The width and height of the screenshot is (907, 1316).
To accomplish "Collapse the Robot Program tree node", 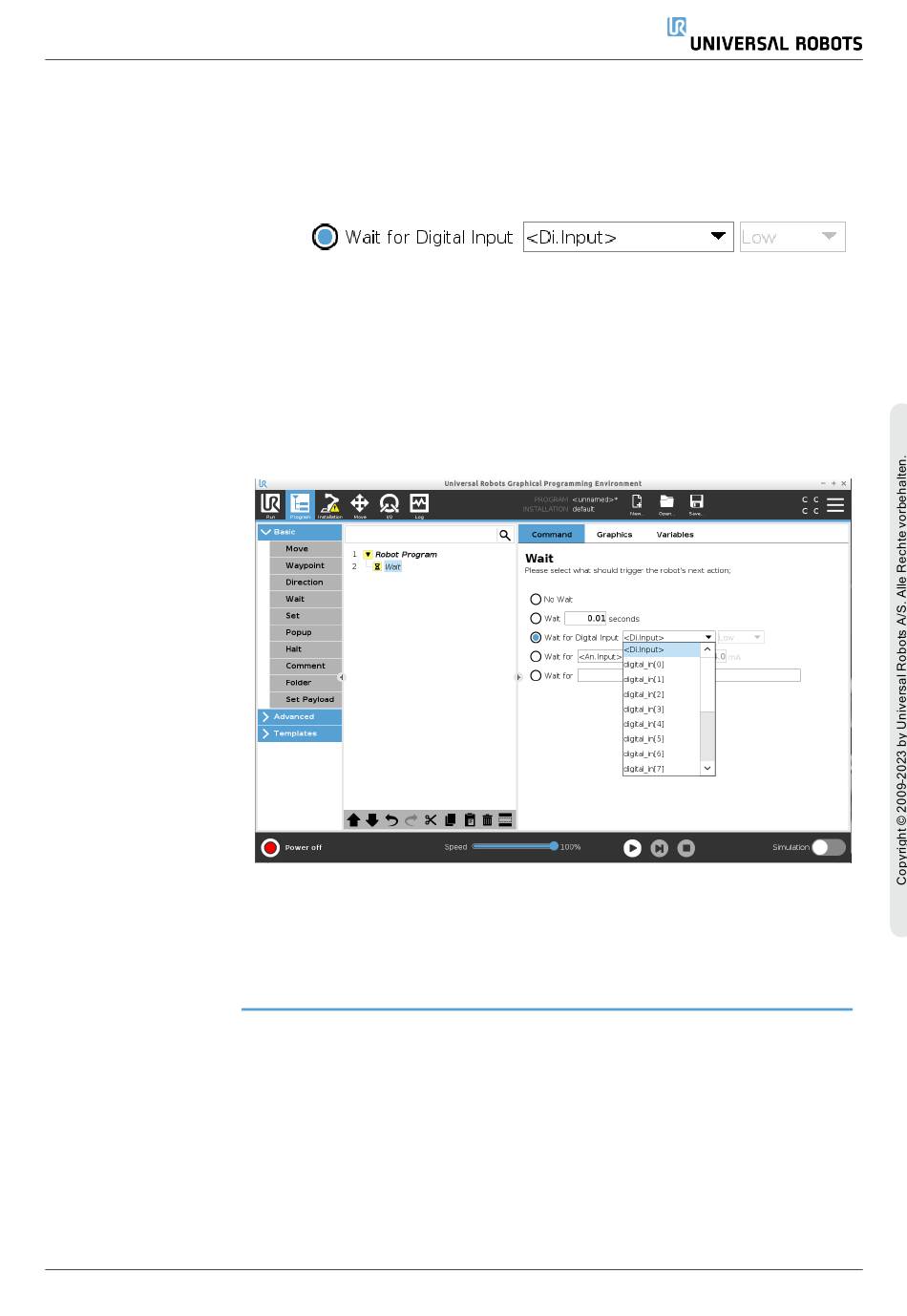I will coord(368,554).
